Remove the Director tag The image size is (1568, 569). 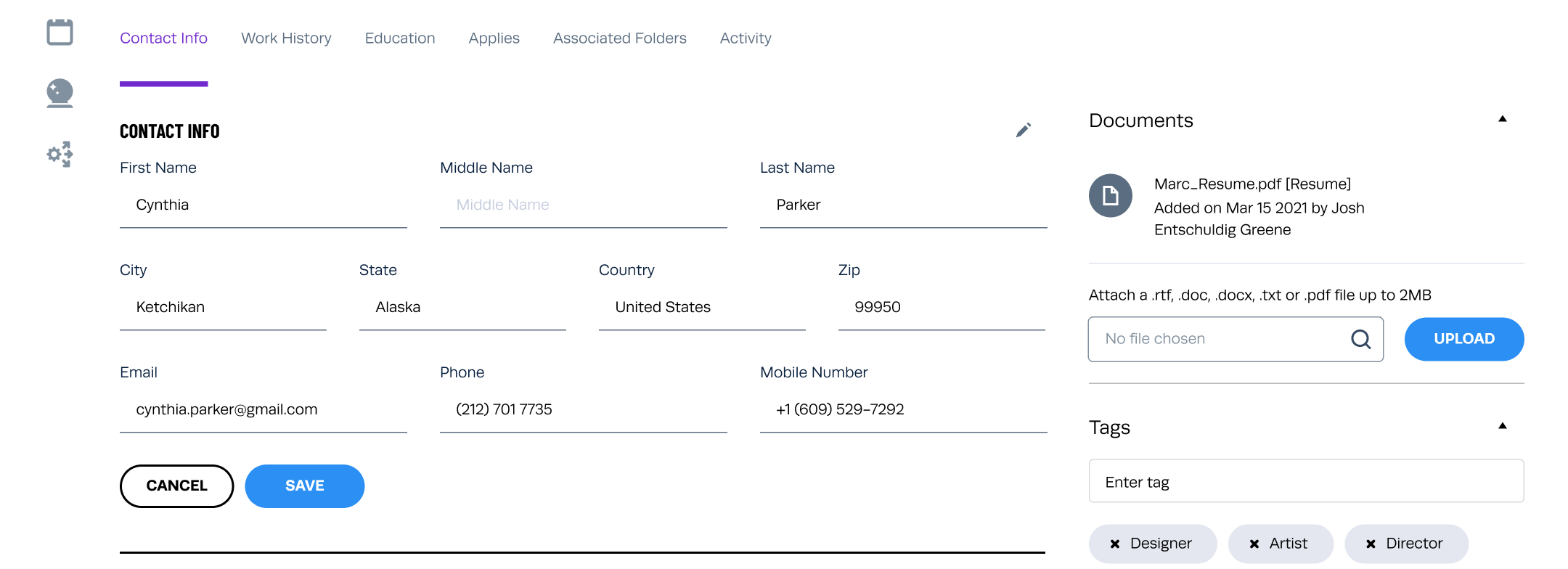pyautogui.click(x=1371, y=544)
